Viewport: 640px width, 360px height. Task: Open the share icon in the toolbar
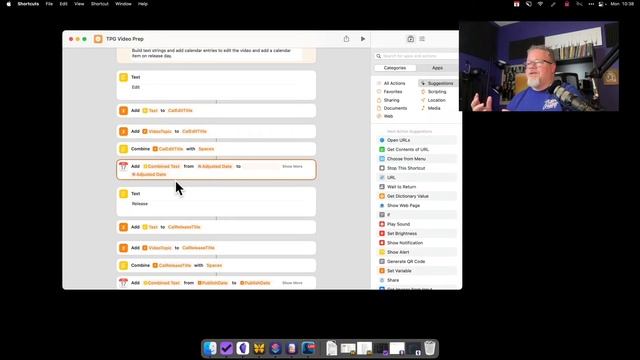coord(346,39)
